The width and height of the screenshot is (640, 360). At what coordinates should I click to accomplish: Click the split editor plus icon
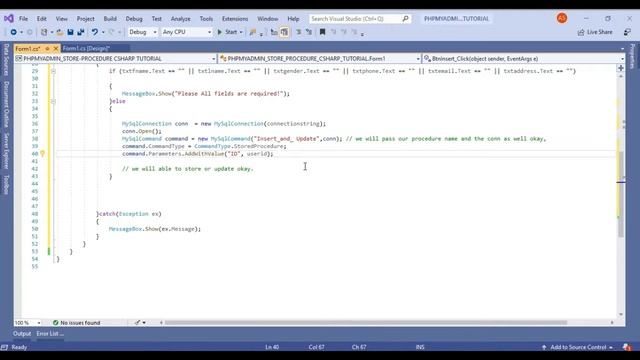click(621, 68)
